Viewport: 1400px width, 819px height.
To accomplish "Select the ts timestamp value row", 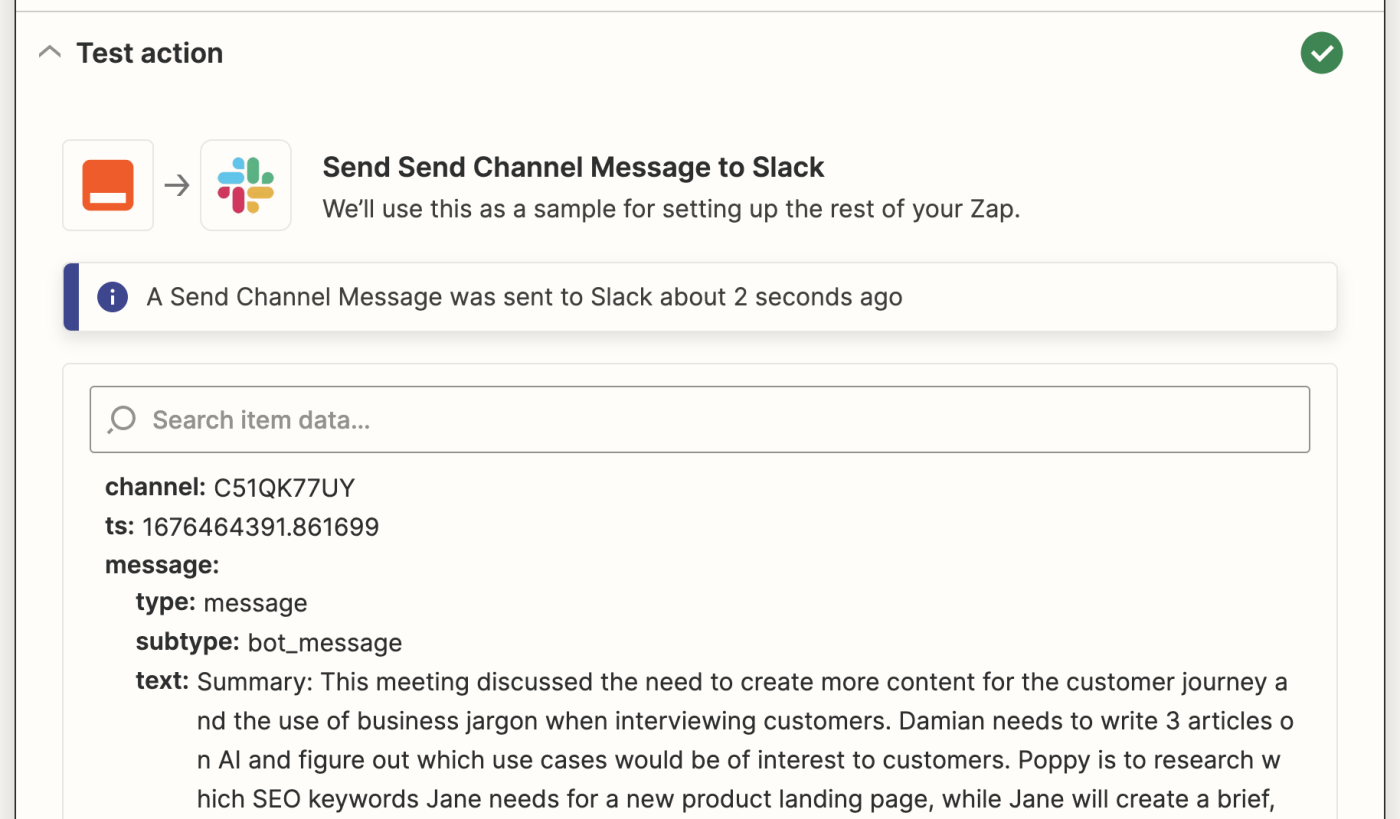I will tap(242, 527).
